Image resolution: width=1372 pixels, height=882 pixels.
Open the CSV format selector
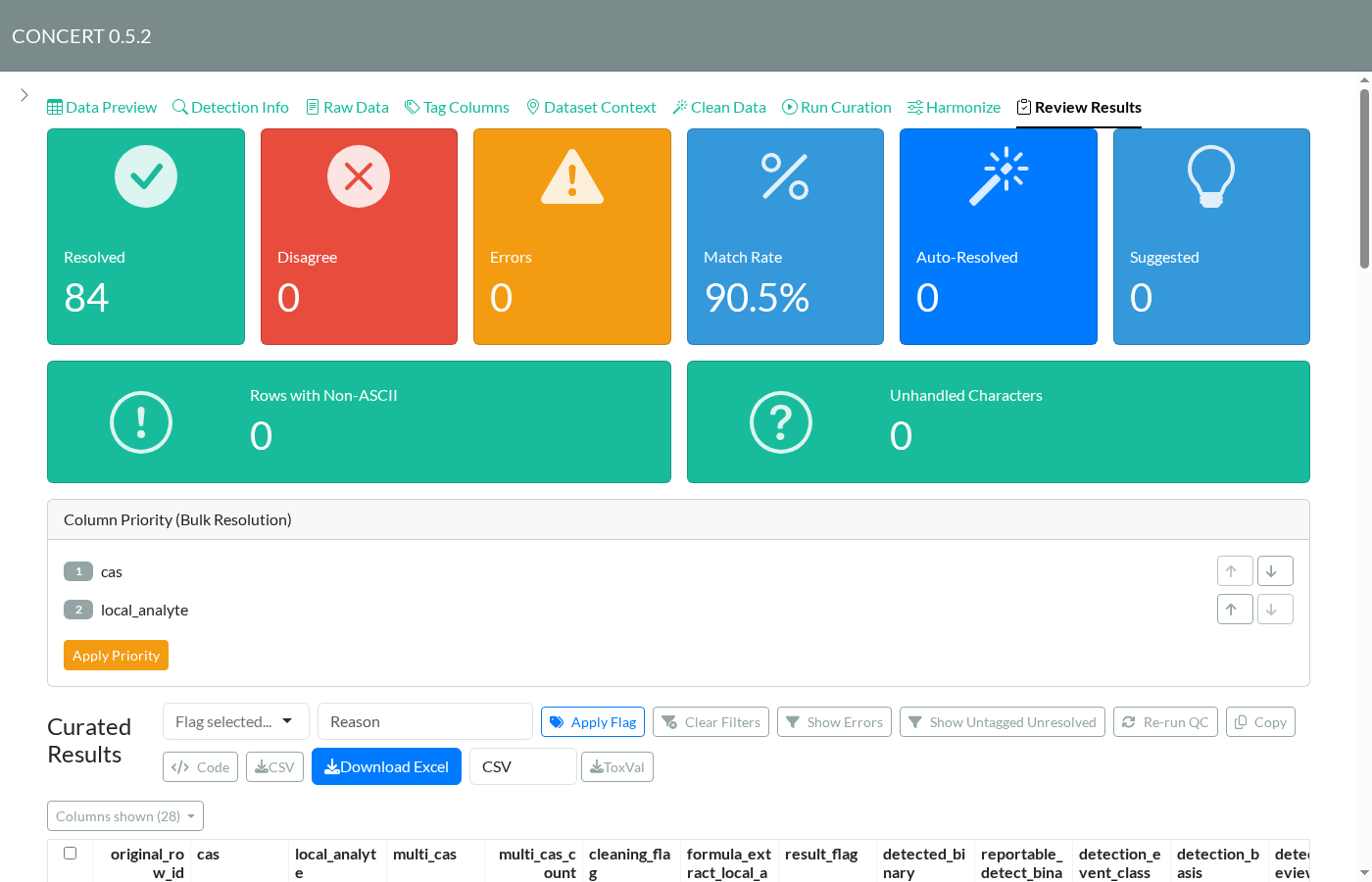(x=523, y=766)
